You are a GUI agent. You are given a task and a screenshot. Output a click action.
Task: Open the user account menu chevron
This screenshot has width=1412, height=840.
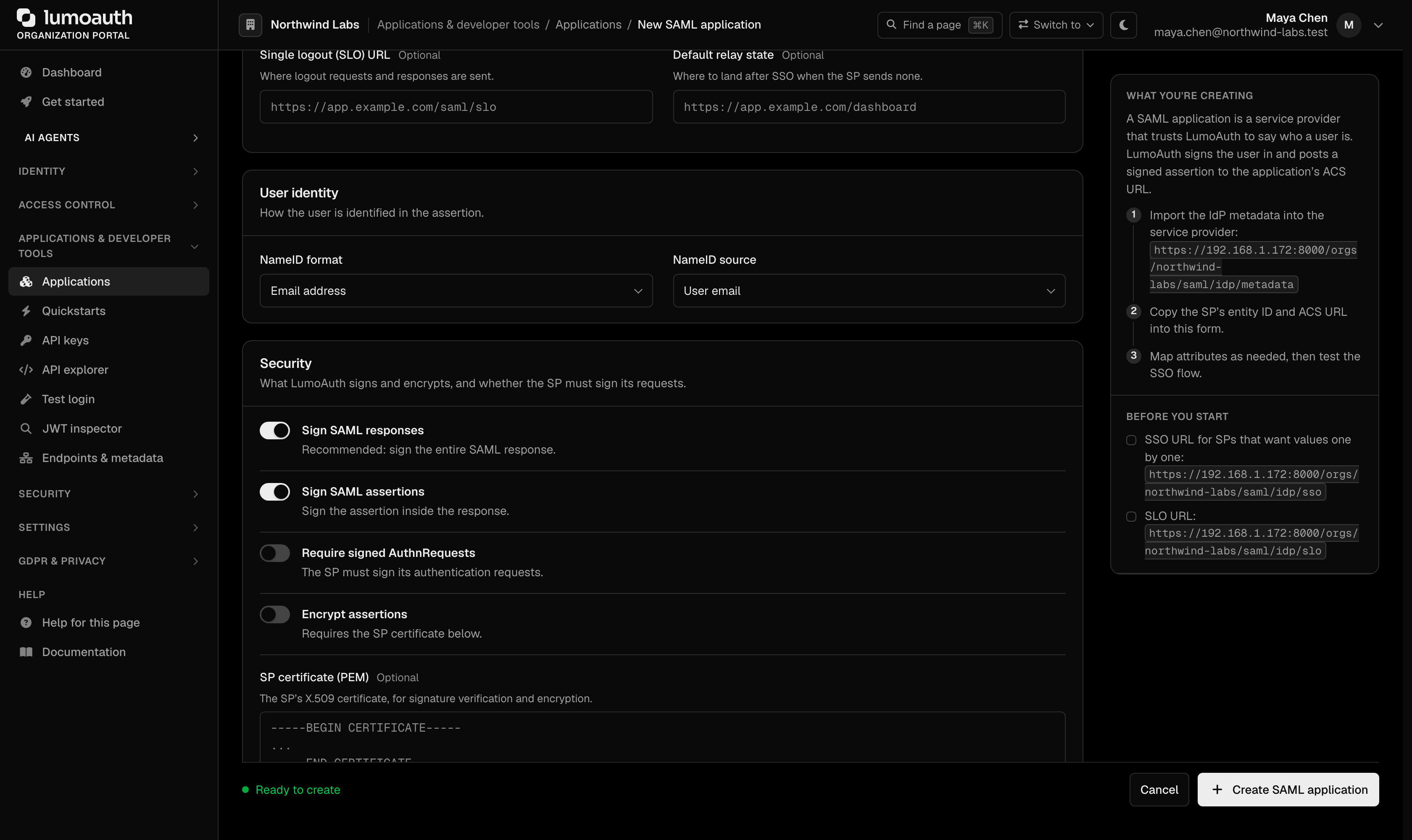pyautogui.click(x=1378, y=25)
